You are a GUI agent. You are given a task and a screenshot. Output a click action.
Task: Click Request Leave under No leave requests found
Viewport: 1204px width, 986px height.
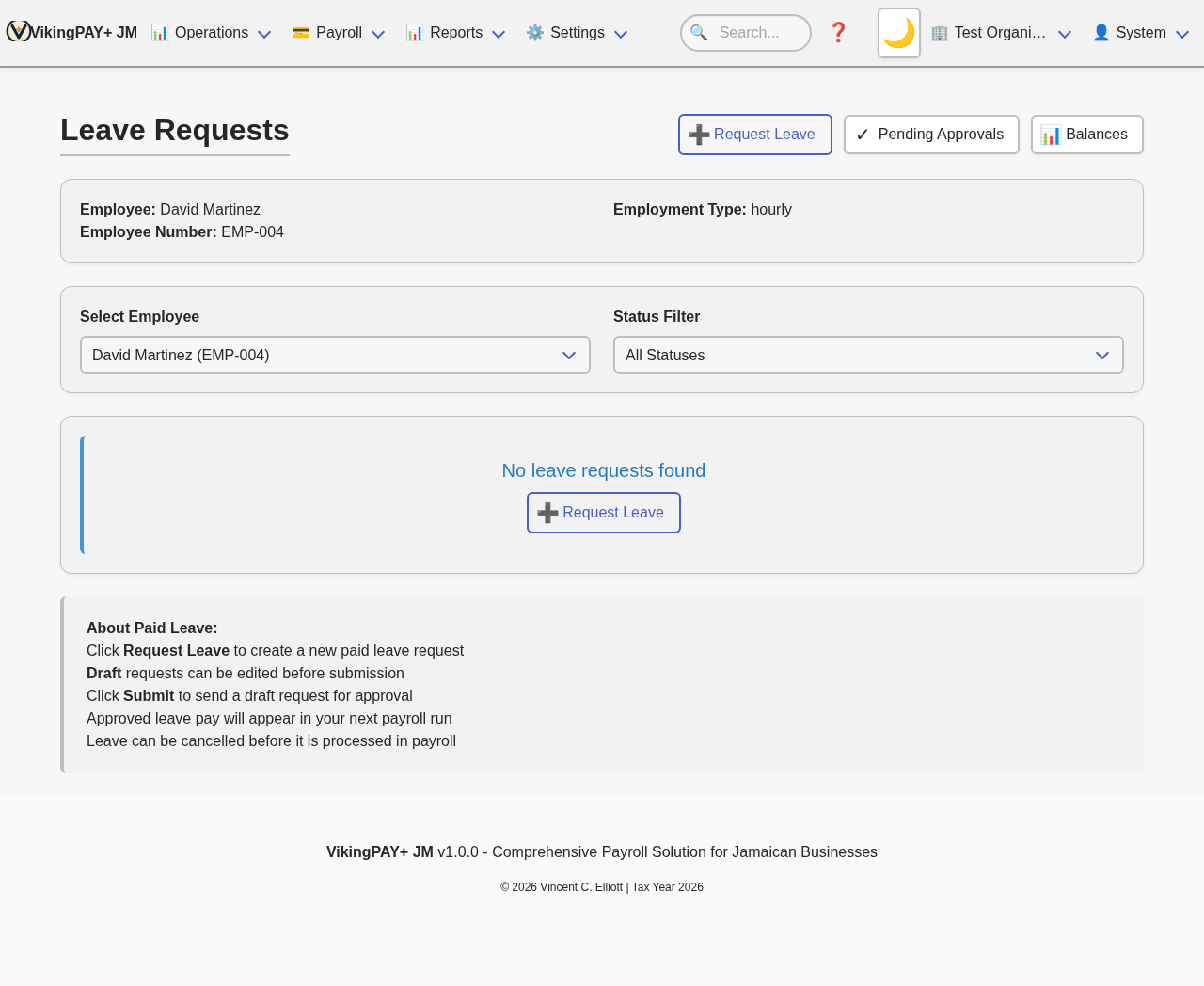tap(604, 513)
